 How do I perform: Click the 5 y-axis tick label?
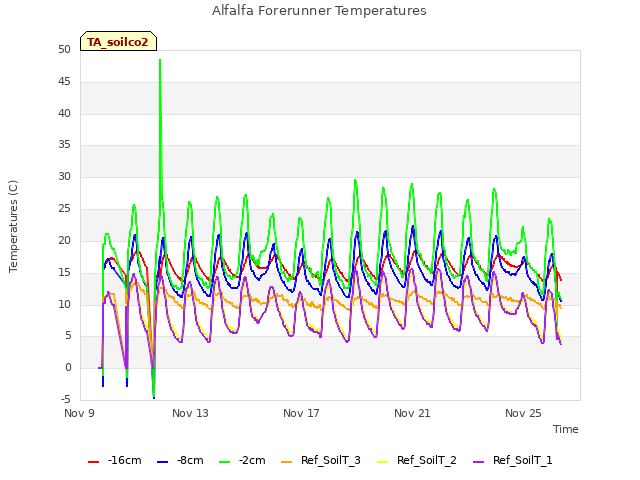click(x=68, y=336)
